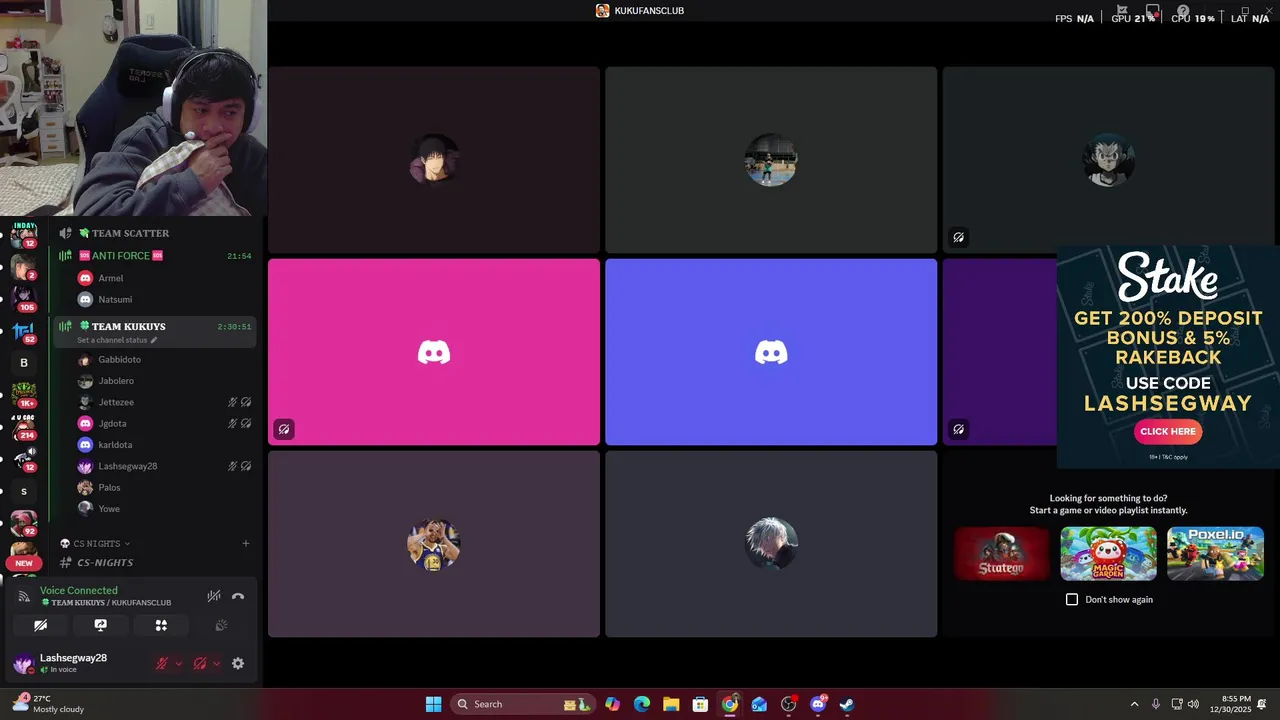Open the Activities launcher button
The height and width of the screenshot is (720, 1280).
[161, 625]
